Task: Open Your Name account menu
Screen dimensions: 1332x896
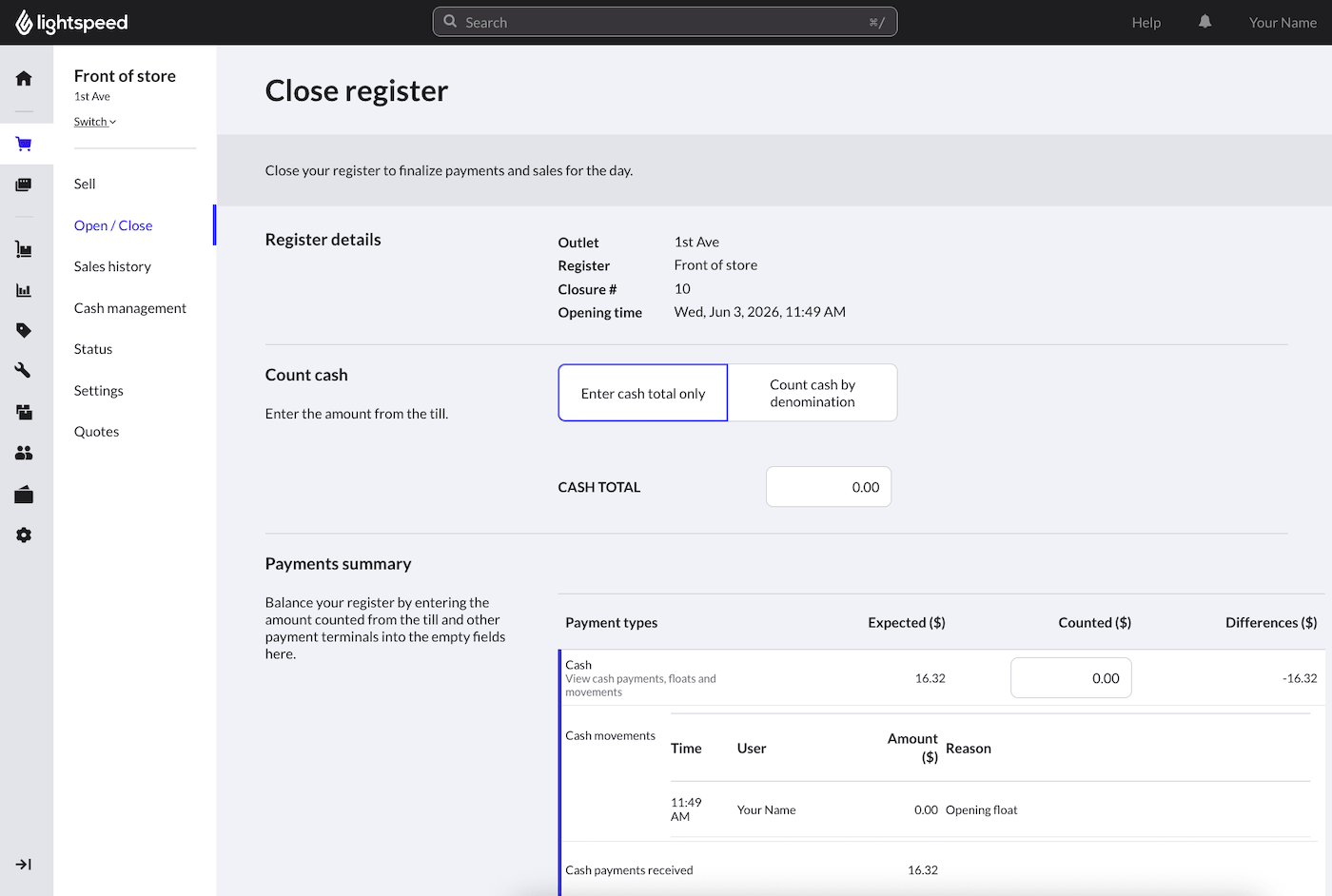Action: click(1283, 23)
